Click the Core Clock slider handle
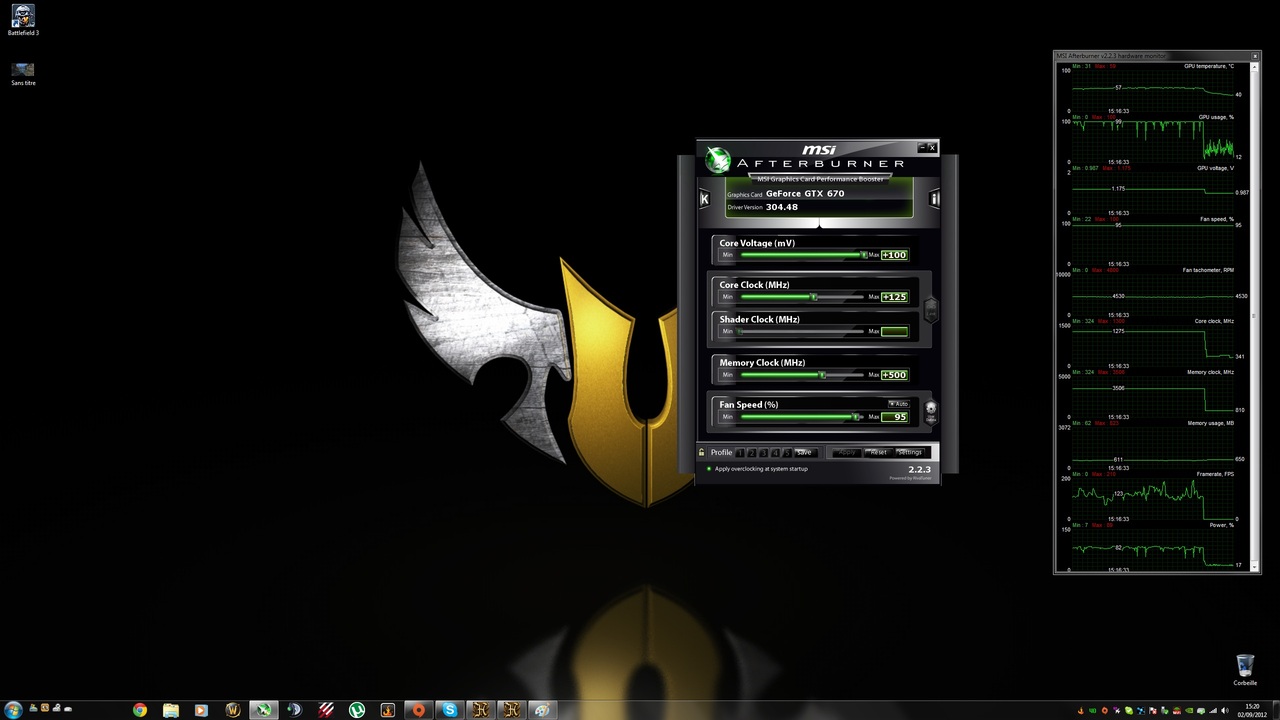The width and height of the screenshot is (1280, 720). (x=814, y=297)
